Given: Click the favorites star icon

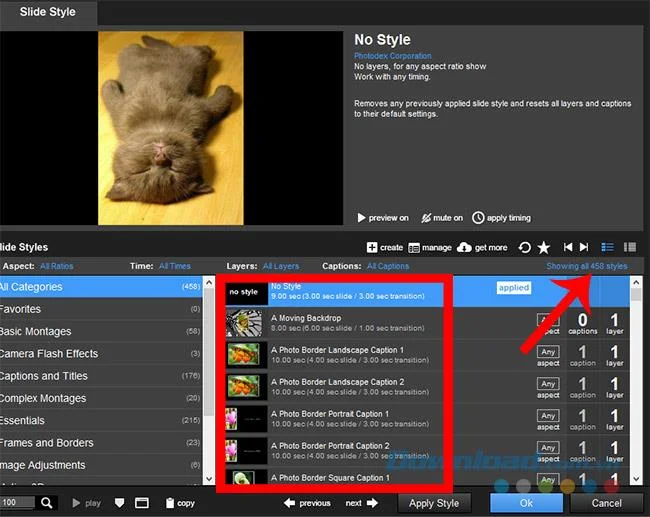Looking at the screenshot, I should click(544, 247).
